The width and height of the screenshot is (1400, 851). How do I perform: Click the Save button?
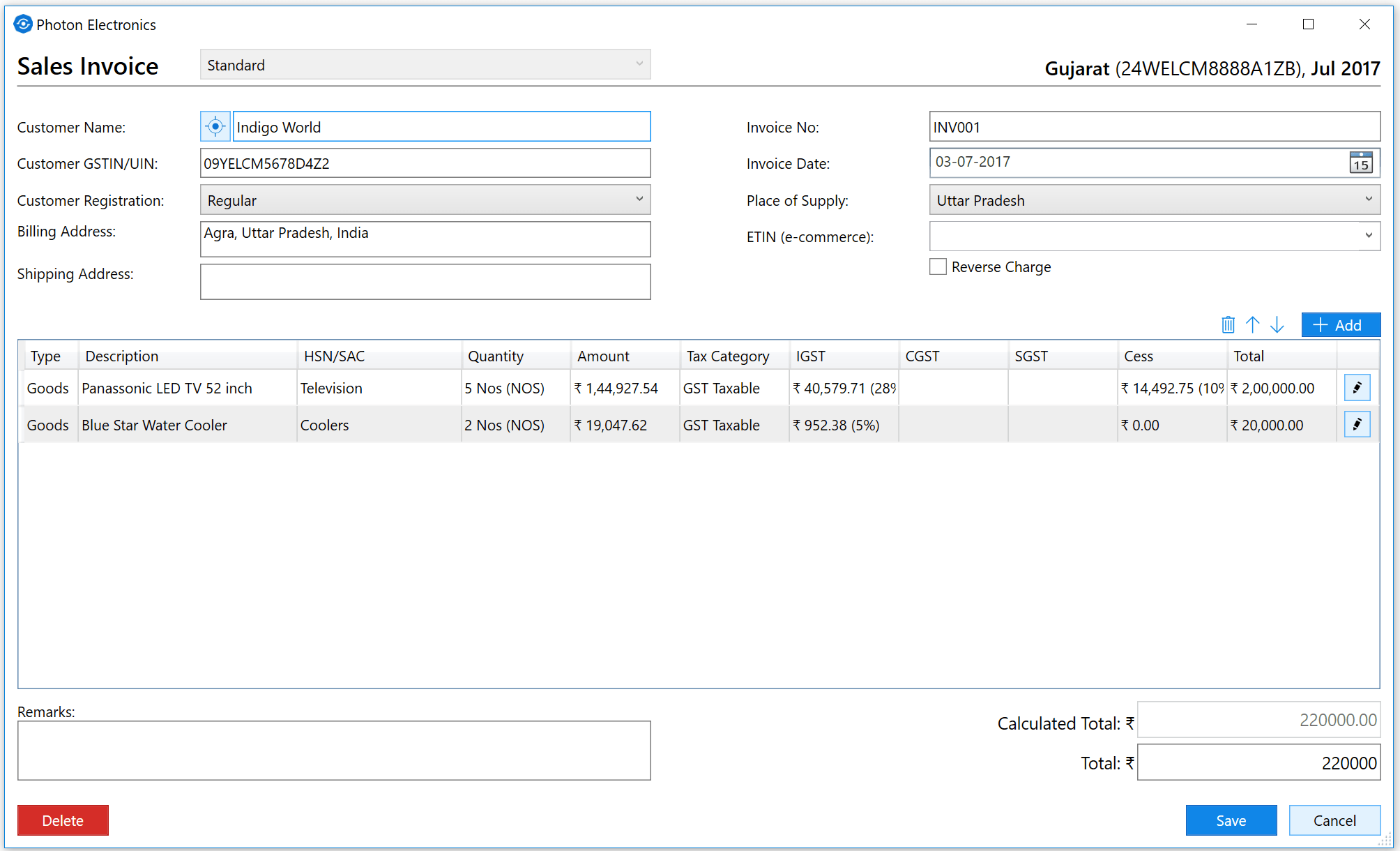coord(1231,820)
